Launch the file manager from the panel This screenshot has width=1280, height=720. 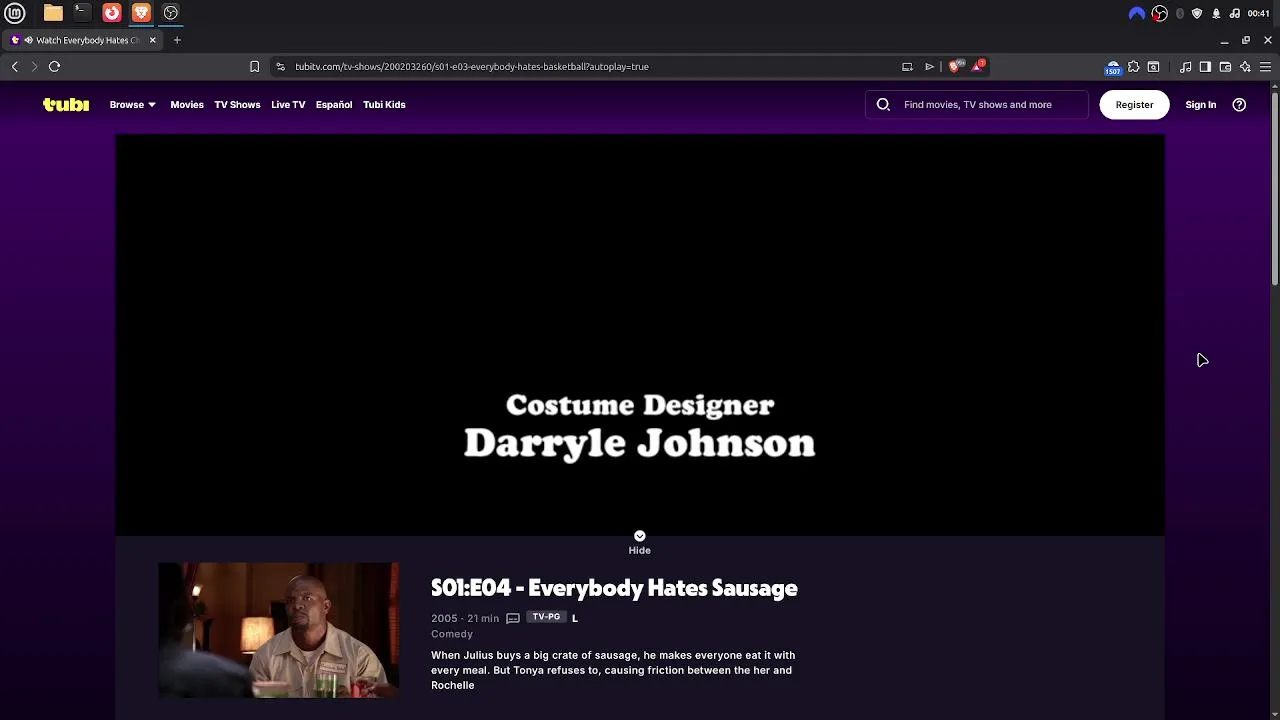coord(53,13)
